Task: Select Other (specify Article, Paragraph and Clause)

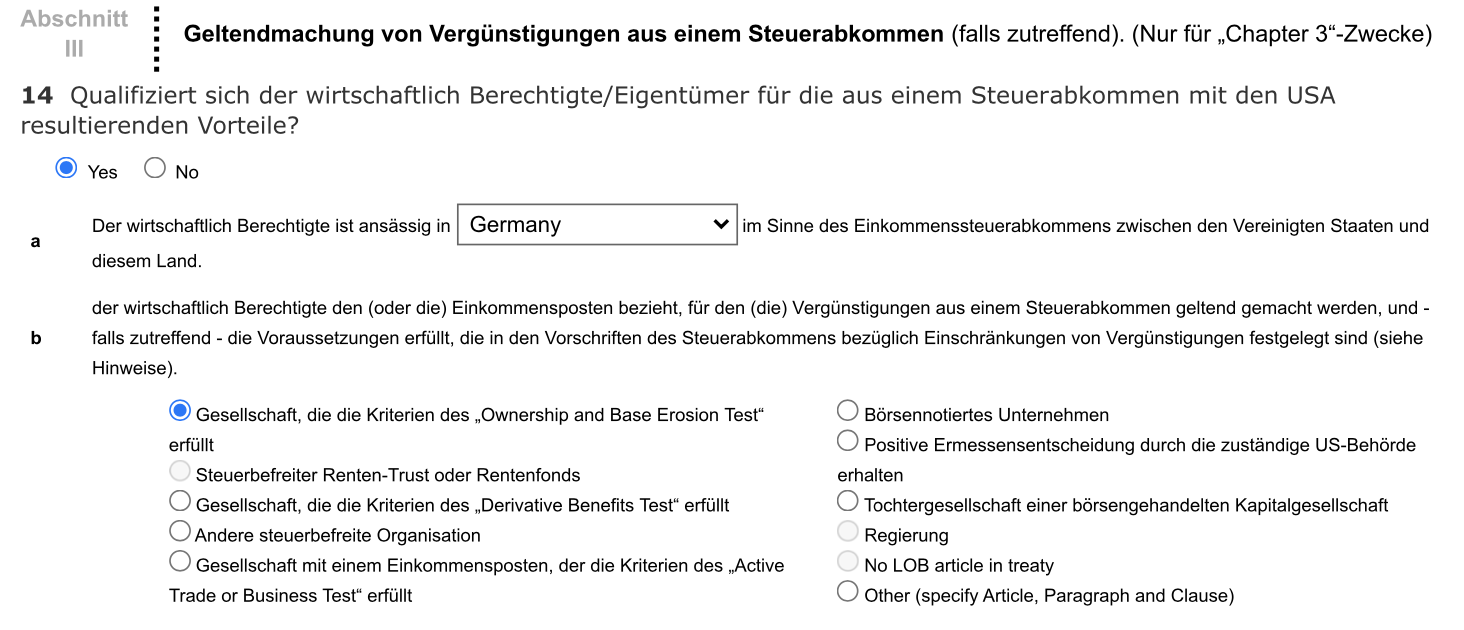Action: (x=848, y=592)
